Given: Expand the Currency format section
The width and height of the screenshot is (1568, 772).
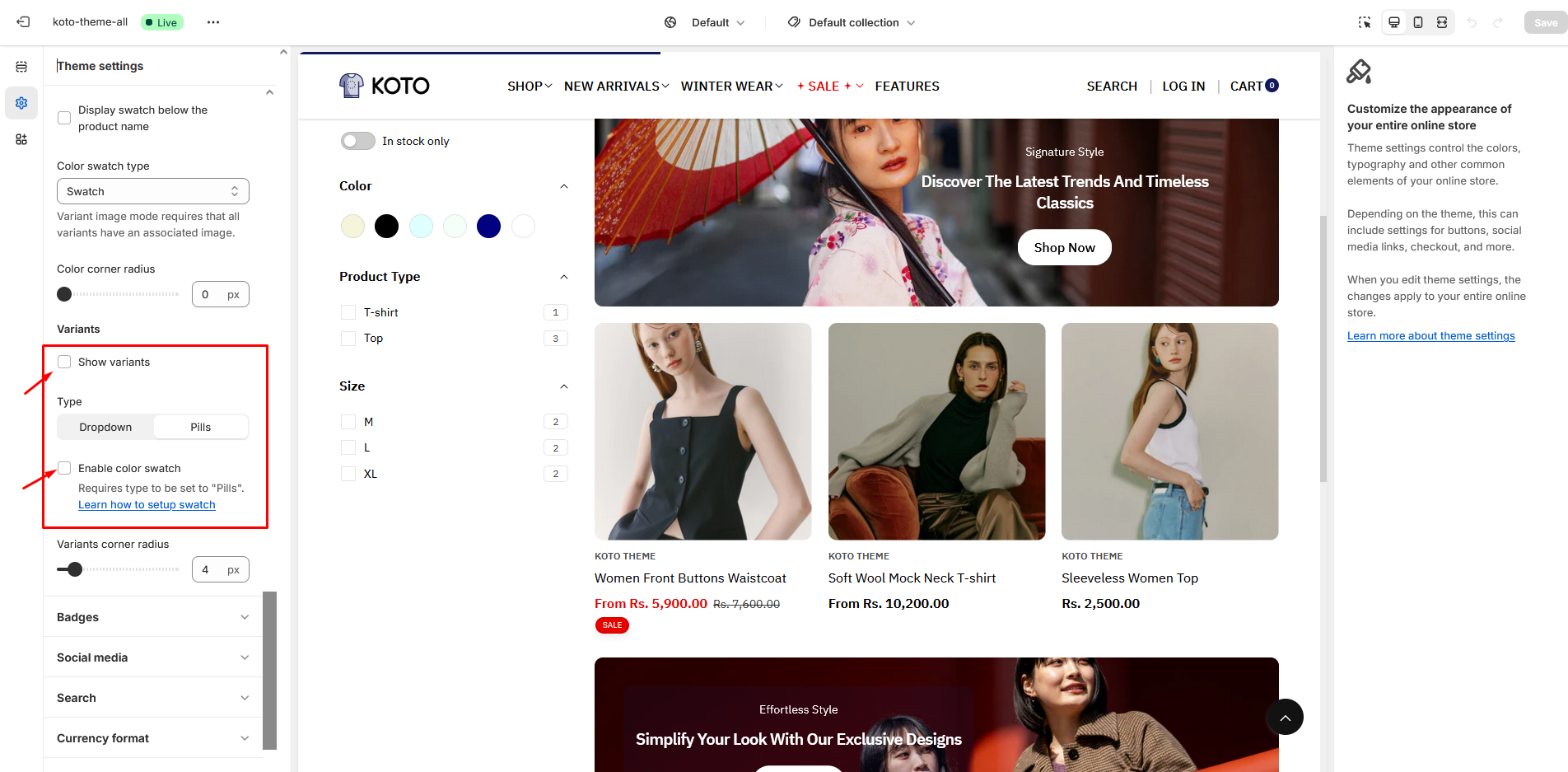Looking at the screenshot, I should tap(153, 738).
